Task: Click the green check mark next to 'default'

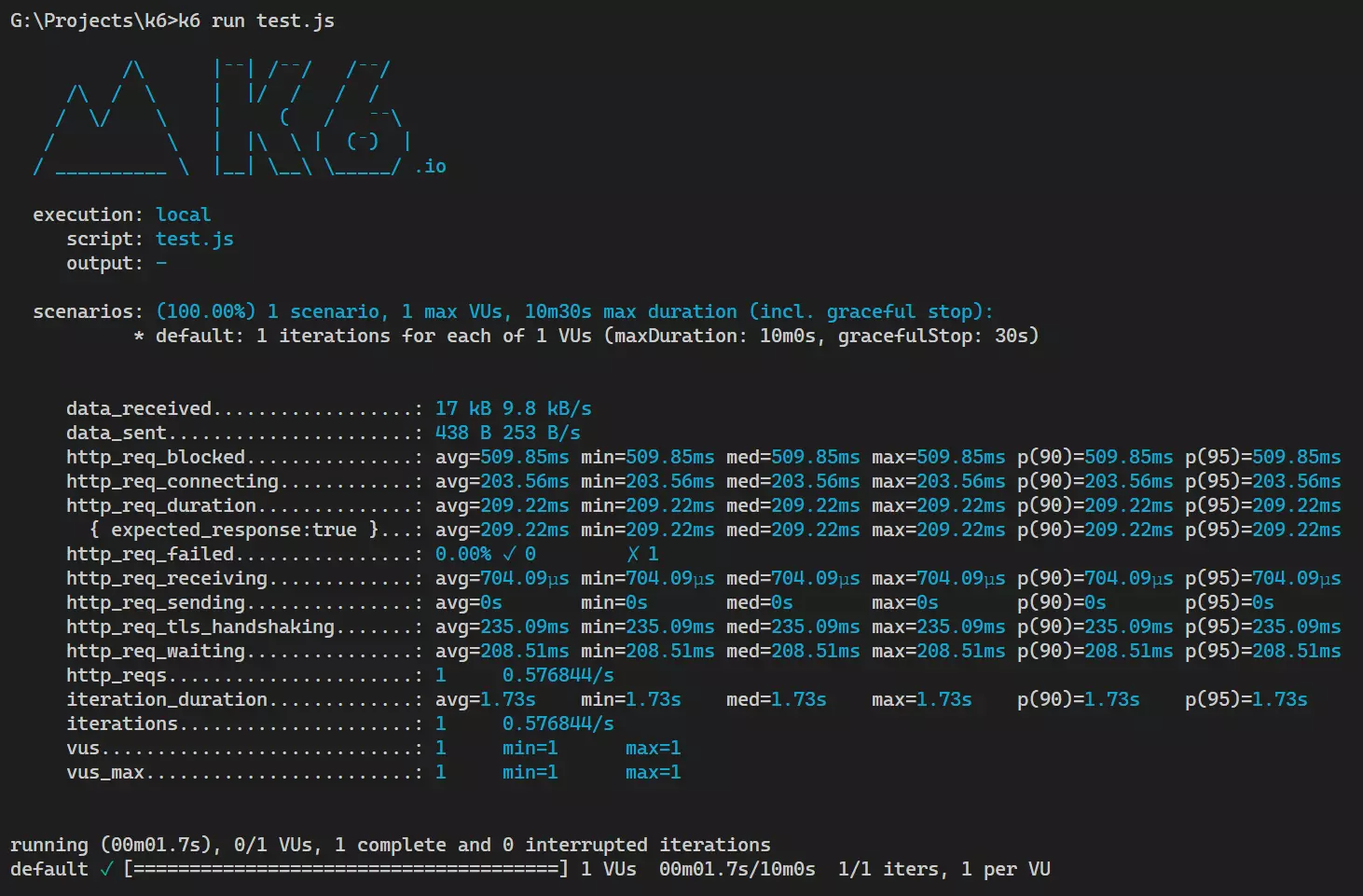Action: (x=106, y=869)
